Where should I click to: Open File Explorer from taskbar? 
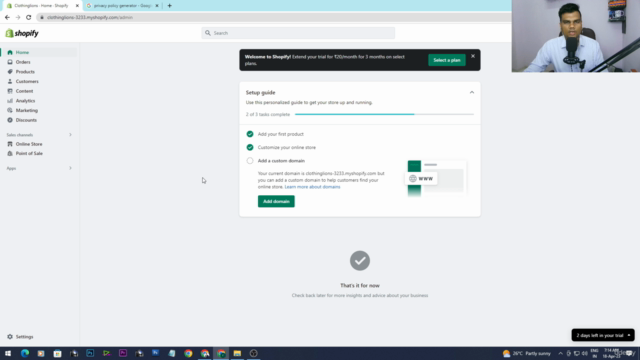tap(237, 353)
